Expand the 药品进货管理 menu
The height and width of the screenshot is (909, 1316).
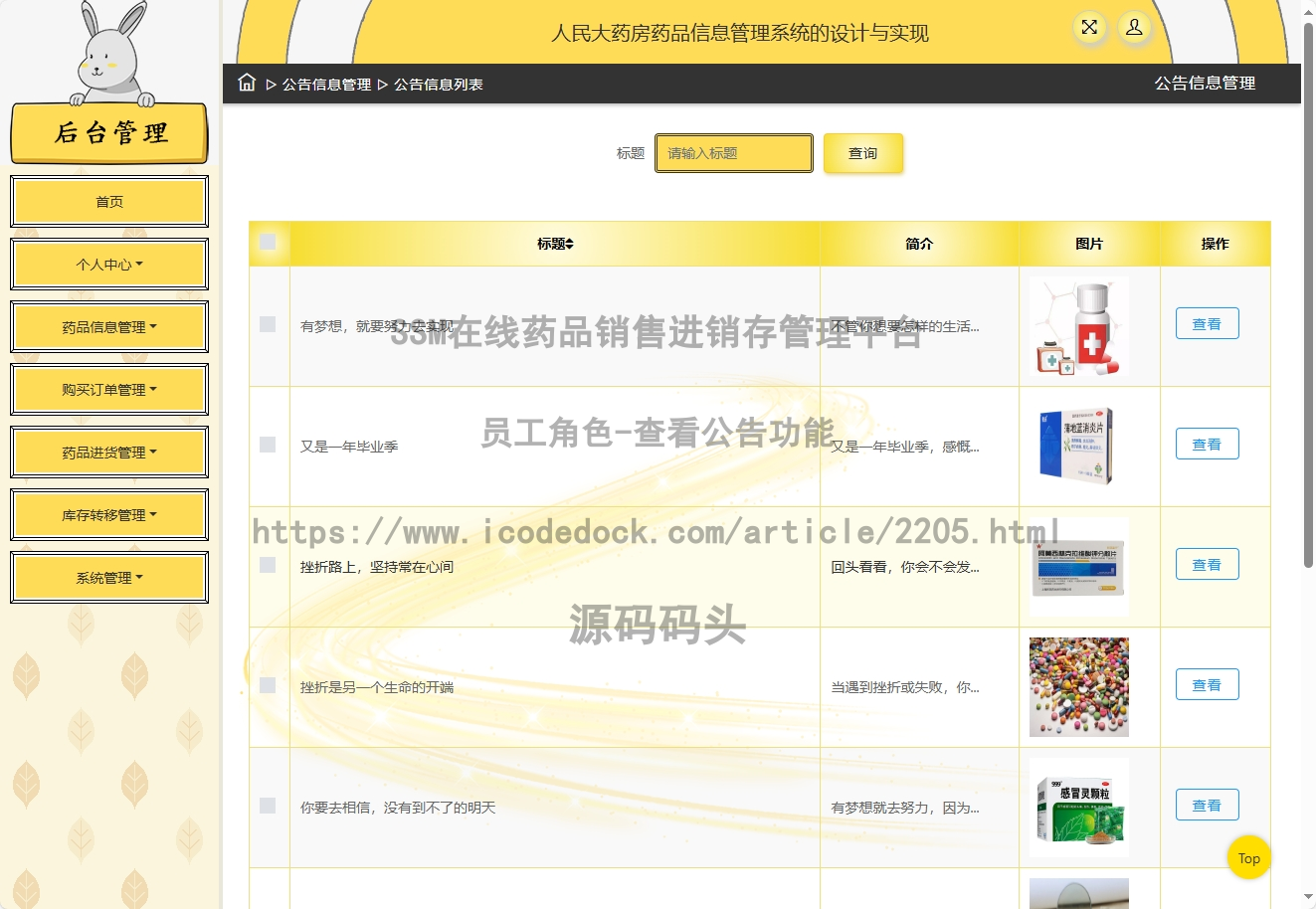pyautogui.click(x=109, y=453)
